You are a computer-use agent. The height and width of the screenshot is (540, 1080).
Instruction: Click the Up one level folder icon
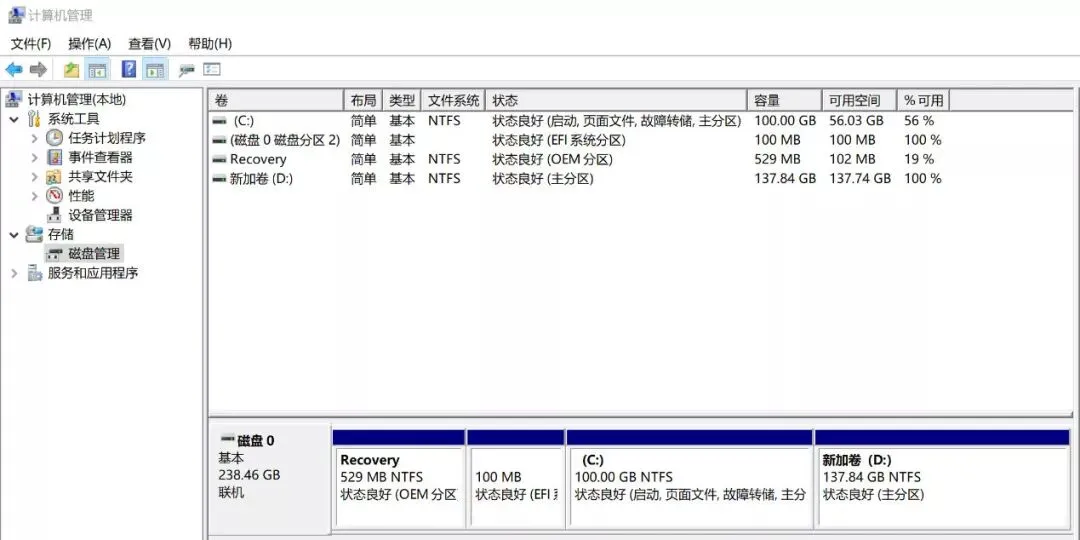71,70
